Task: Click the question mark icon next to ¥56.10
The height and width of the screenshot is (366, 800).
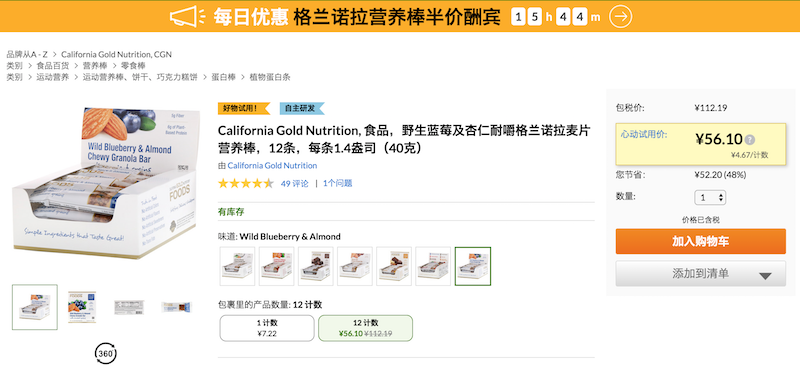Action: pos(749,140)
